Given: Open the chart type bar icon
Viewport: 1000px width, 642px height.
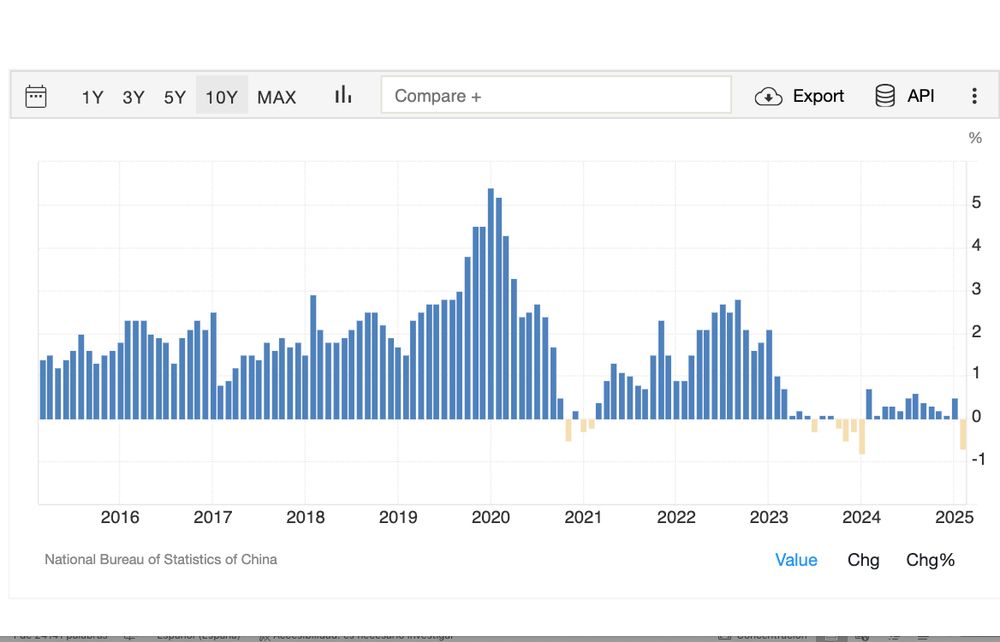Looking at the screenshot, I should [343, 95].
